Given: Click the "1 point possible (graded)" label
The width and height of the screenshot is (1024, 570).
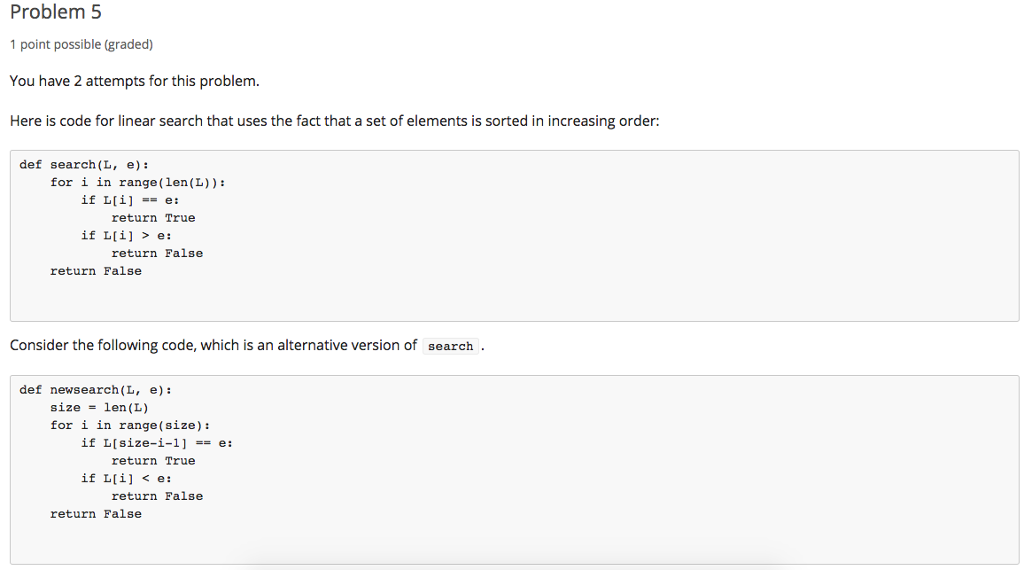Looking at the screenshot, I should (81, 45).
